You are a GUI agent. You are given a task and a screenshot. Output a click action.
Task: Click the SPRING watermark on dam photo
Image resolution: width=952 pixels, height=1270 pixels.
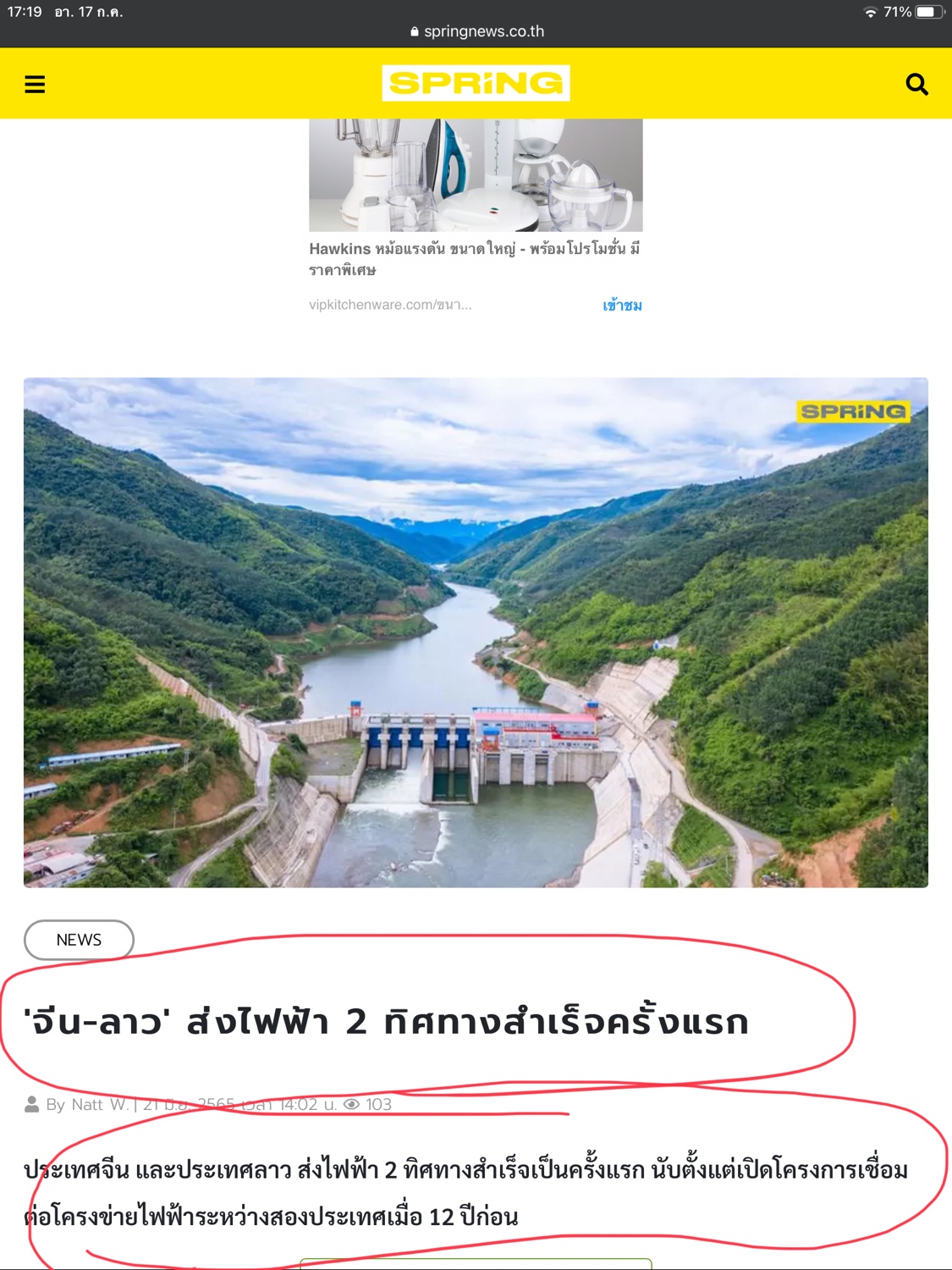853,411
